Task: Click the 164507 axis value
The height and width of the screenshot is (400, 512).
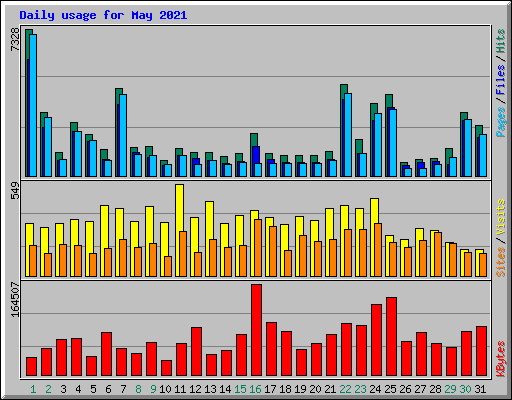Action: click(15, 299)
